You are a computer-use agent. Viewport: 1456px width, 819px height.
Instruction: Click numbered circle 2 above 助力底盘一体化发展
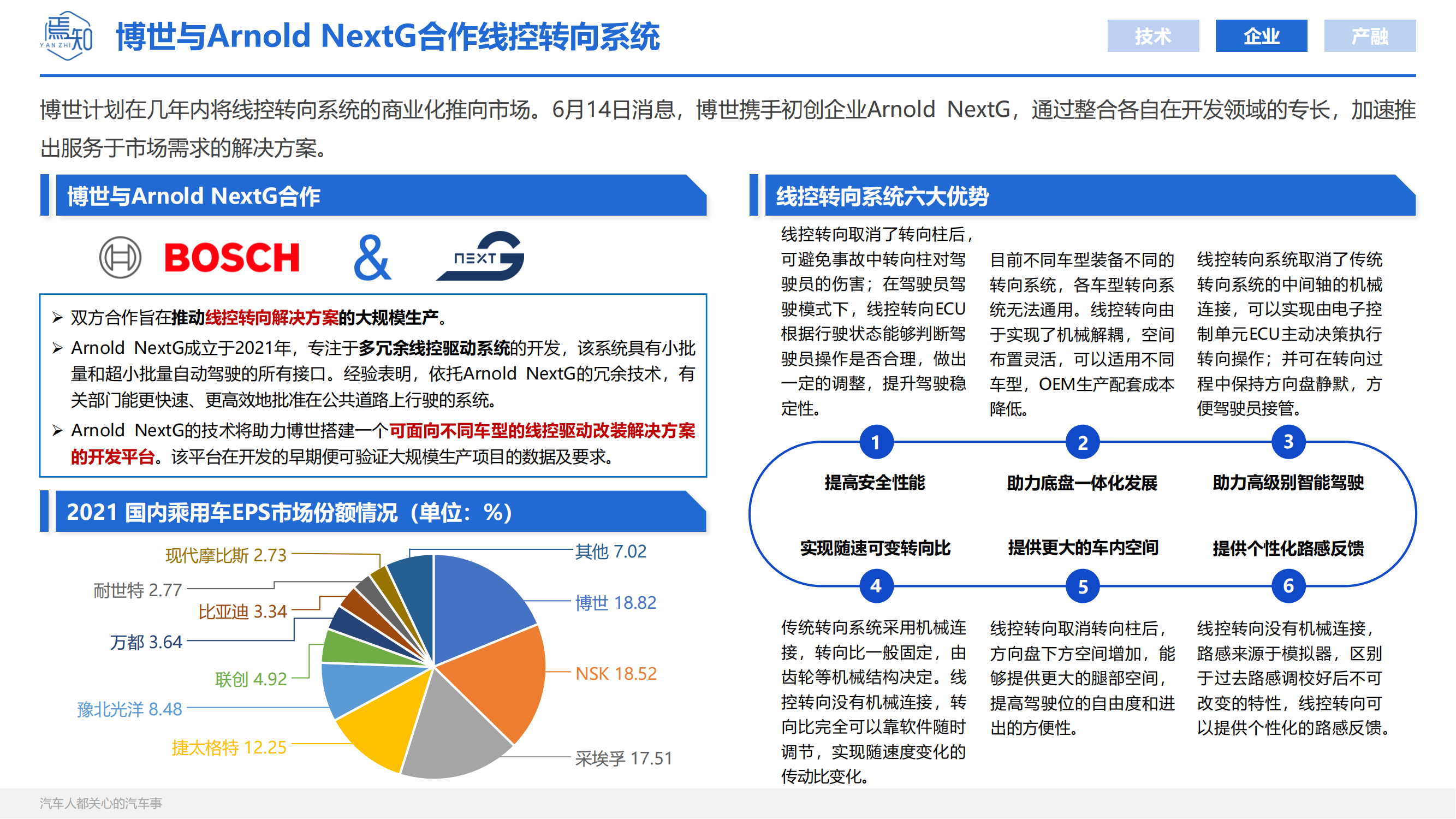[x=1083, y=442]
